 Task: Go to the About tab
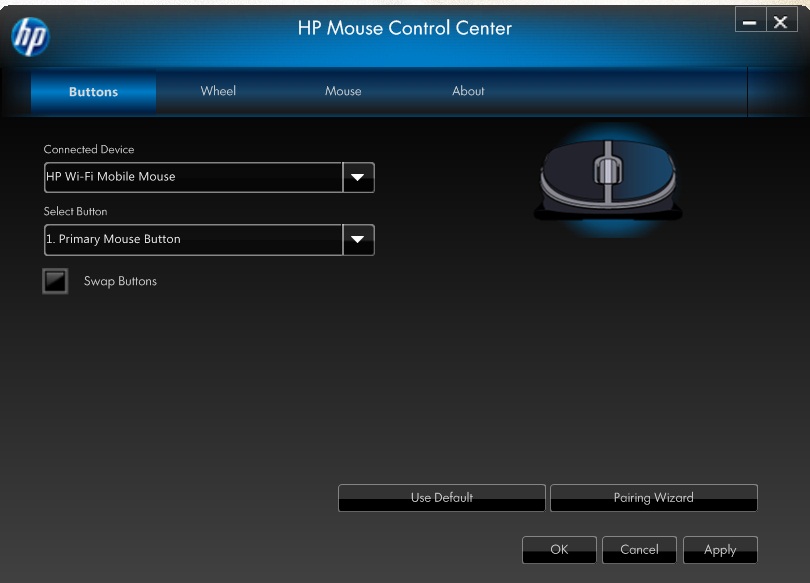pyautogui.click(x=468, y=91)
